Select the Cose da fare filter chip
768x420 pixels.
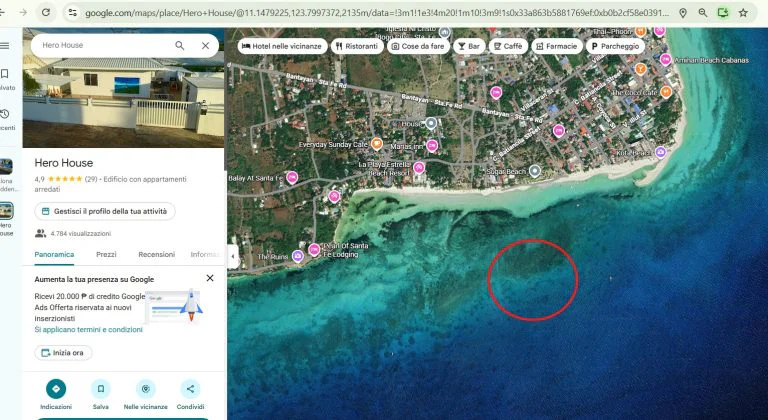point(418,46)
